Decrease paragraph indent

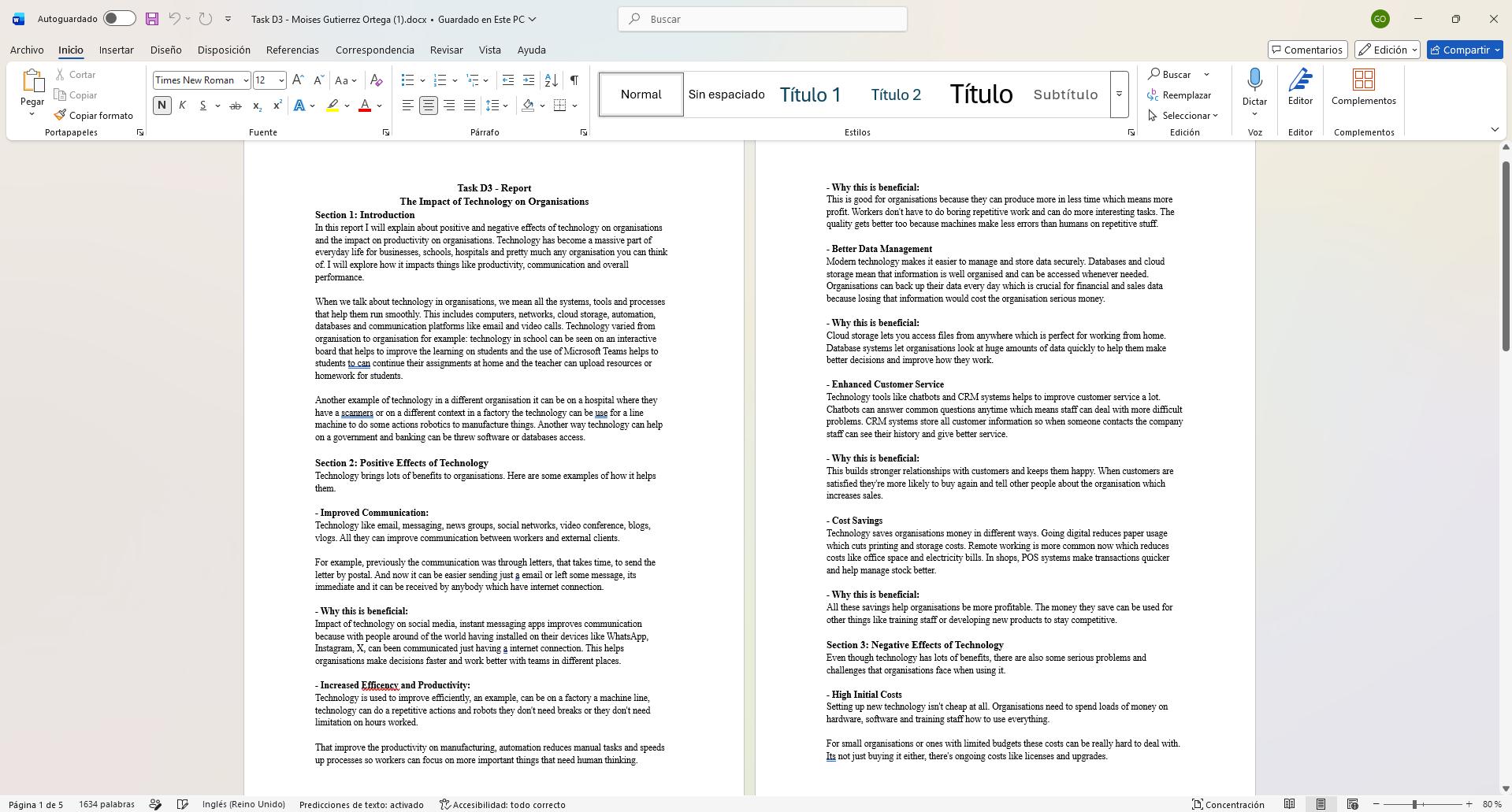[x=508, y=80]
